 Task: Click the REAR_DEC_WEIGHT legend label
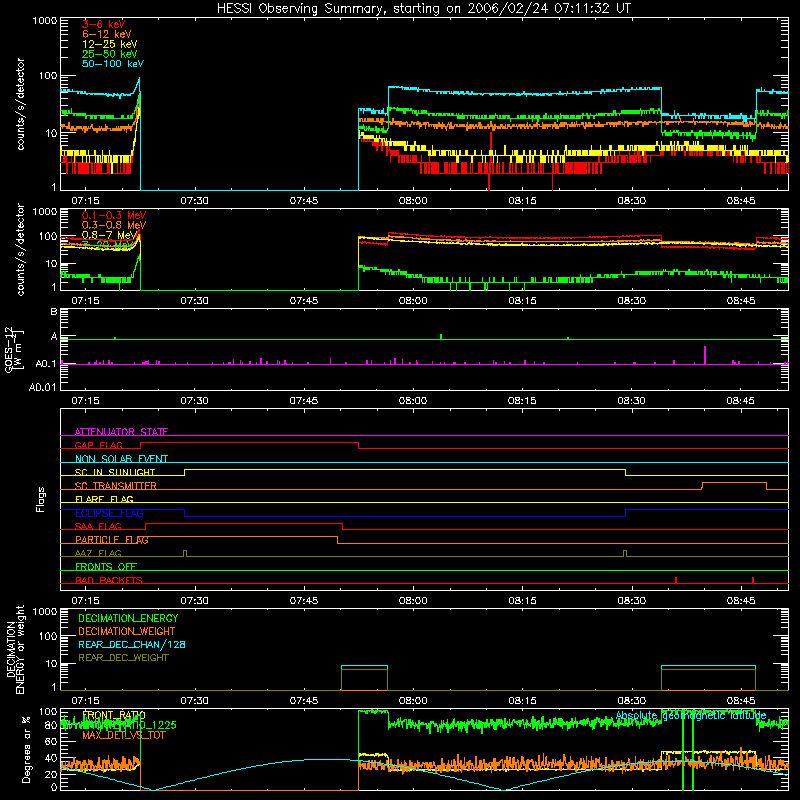pos(123,658)
